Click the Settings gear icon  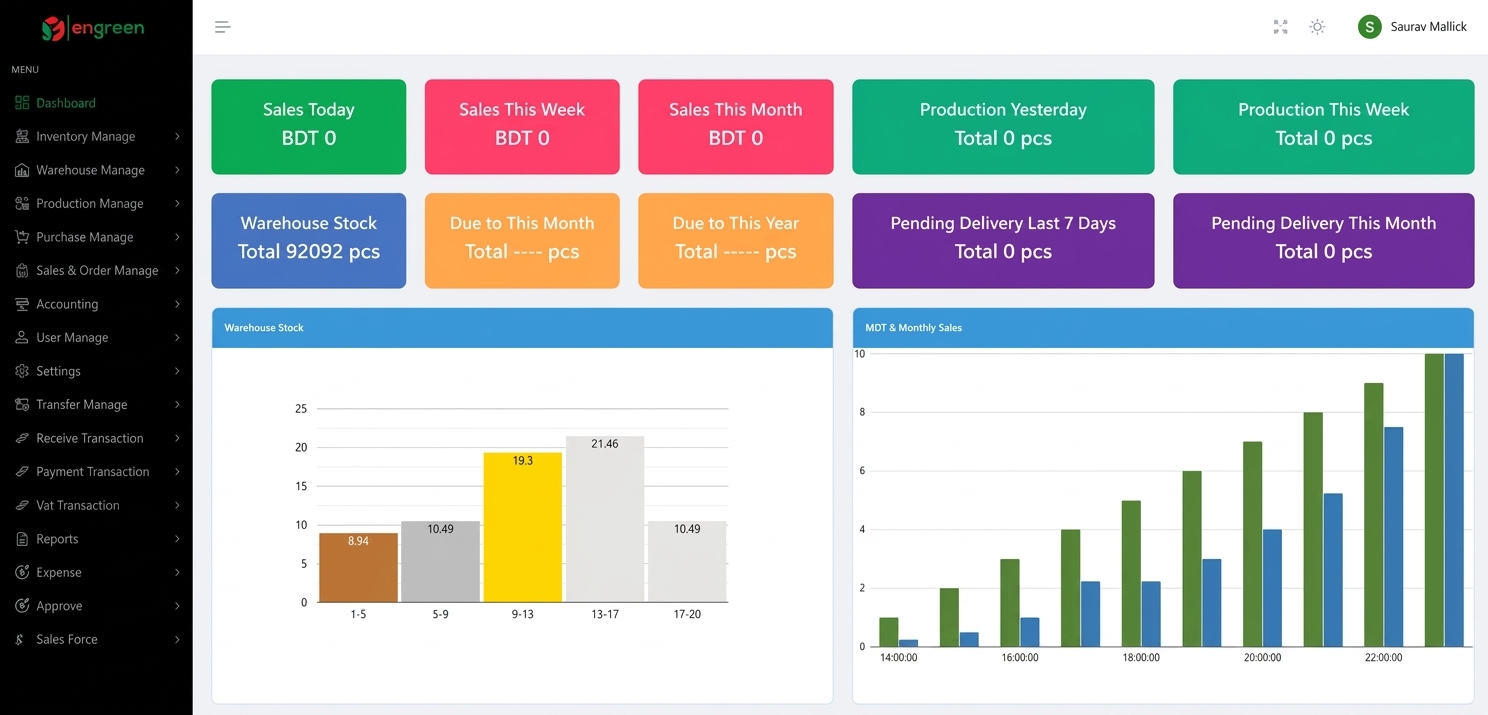click(x=22, y=371)
